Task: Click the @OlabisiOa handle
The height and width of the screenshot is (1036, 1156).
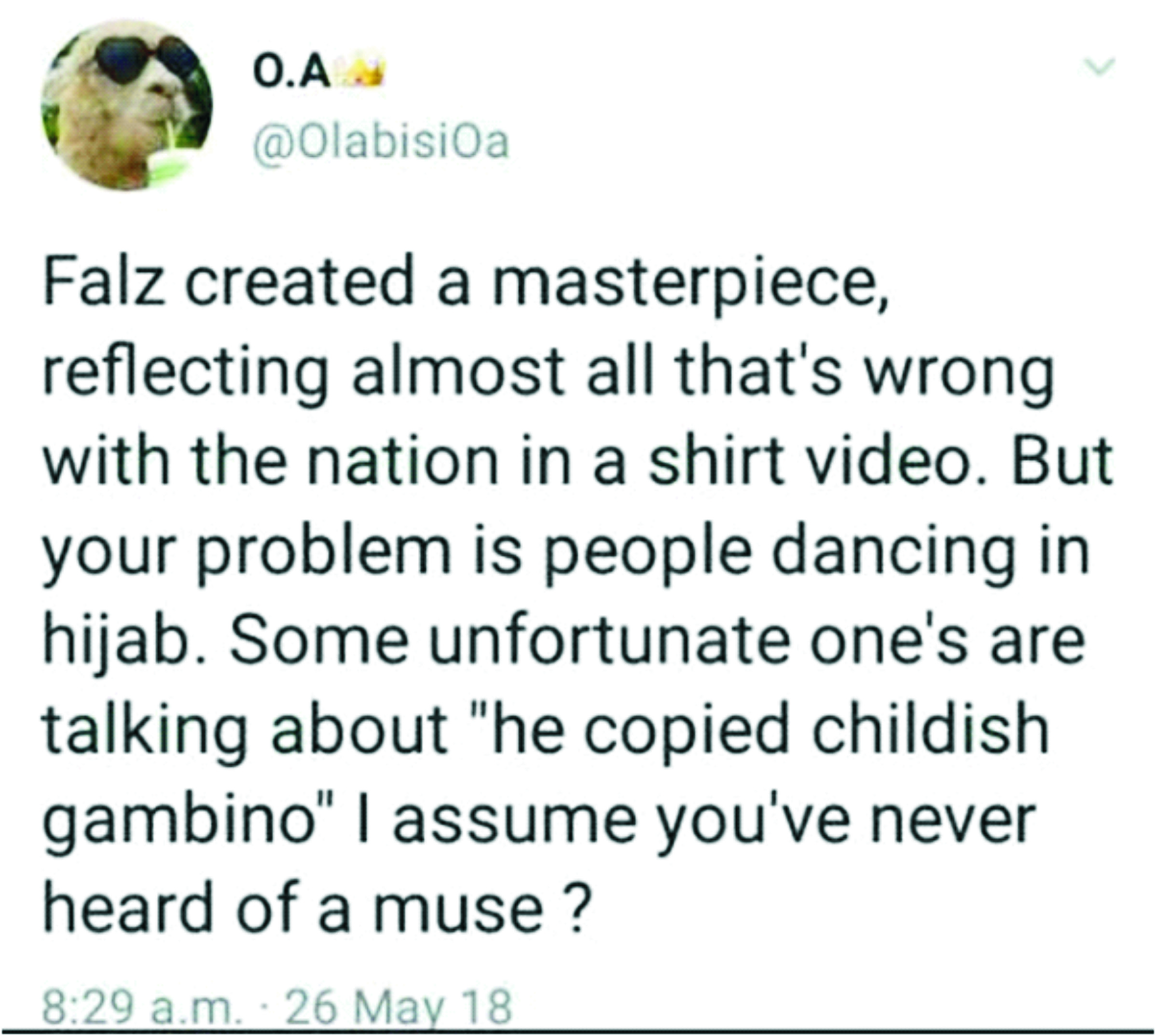Action: click(x=380, y=143)
